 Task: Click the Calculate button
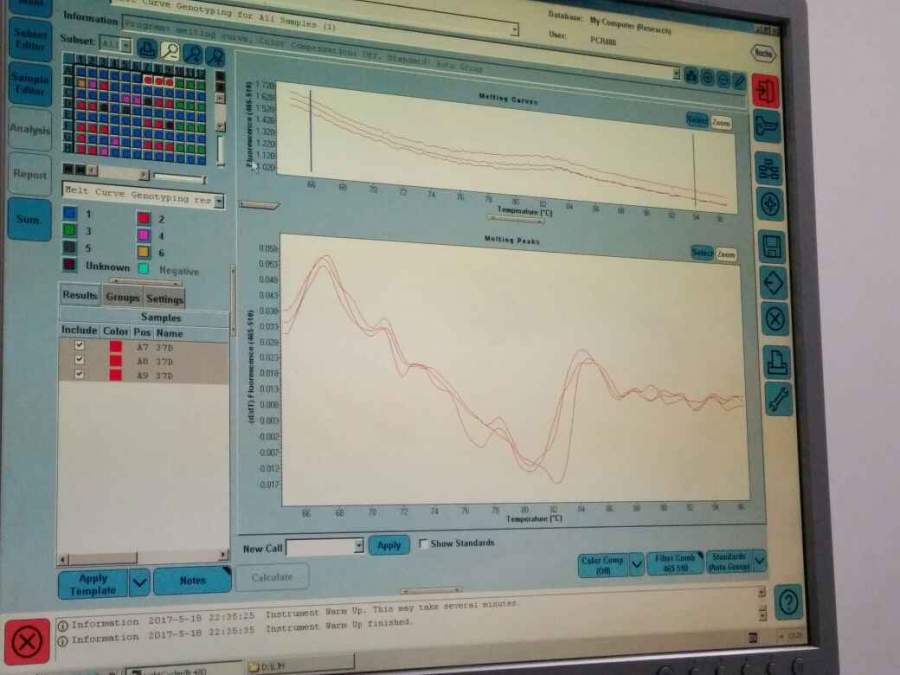(x=272, y=577)
